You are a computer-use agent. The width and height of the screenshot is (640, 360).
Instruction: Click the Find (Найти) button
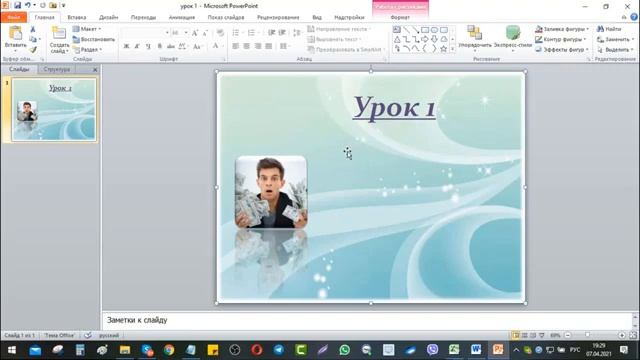click(609, 29)
